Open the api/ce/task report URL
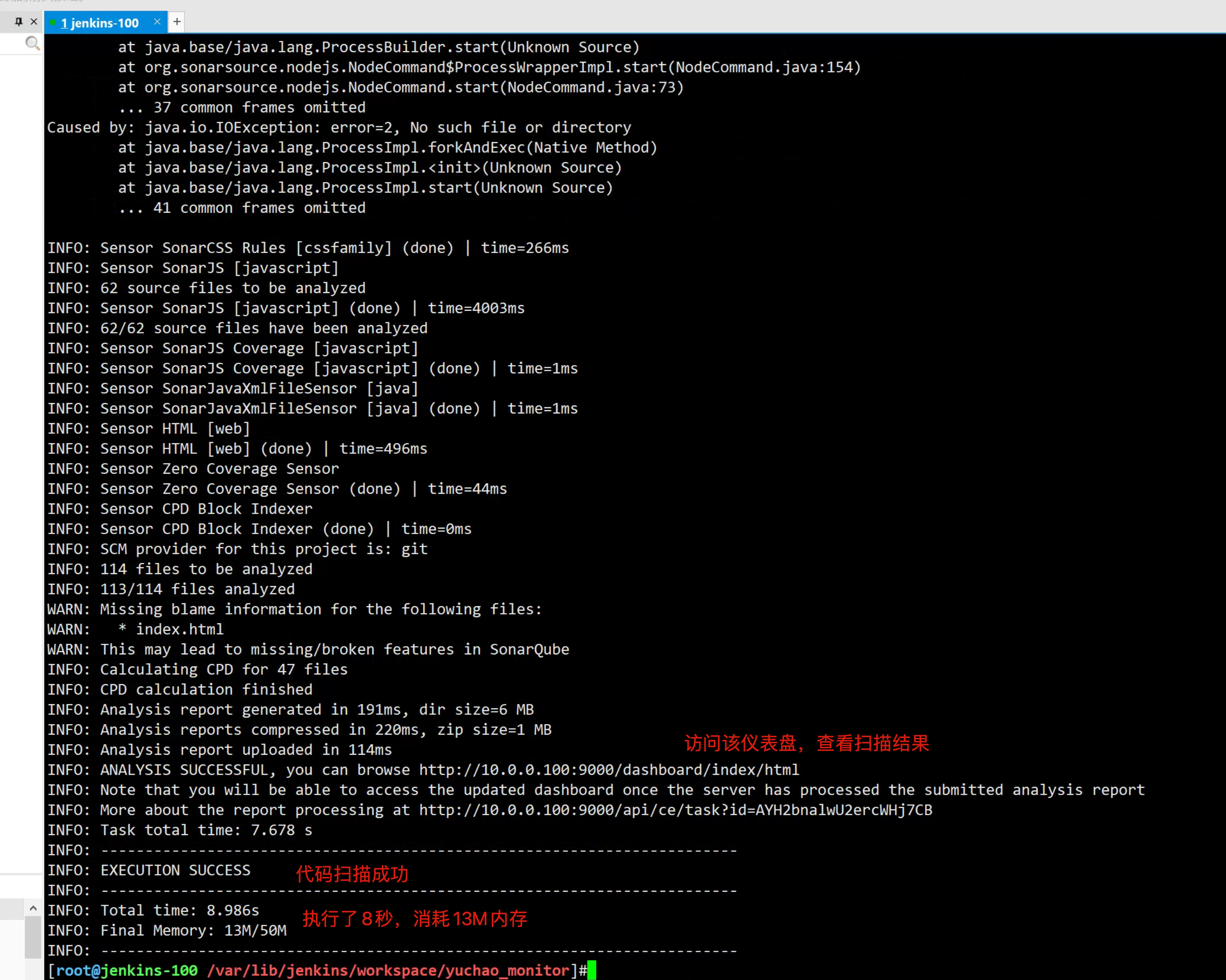This screenshot has height=980, width=1226. tap(675, 810)
